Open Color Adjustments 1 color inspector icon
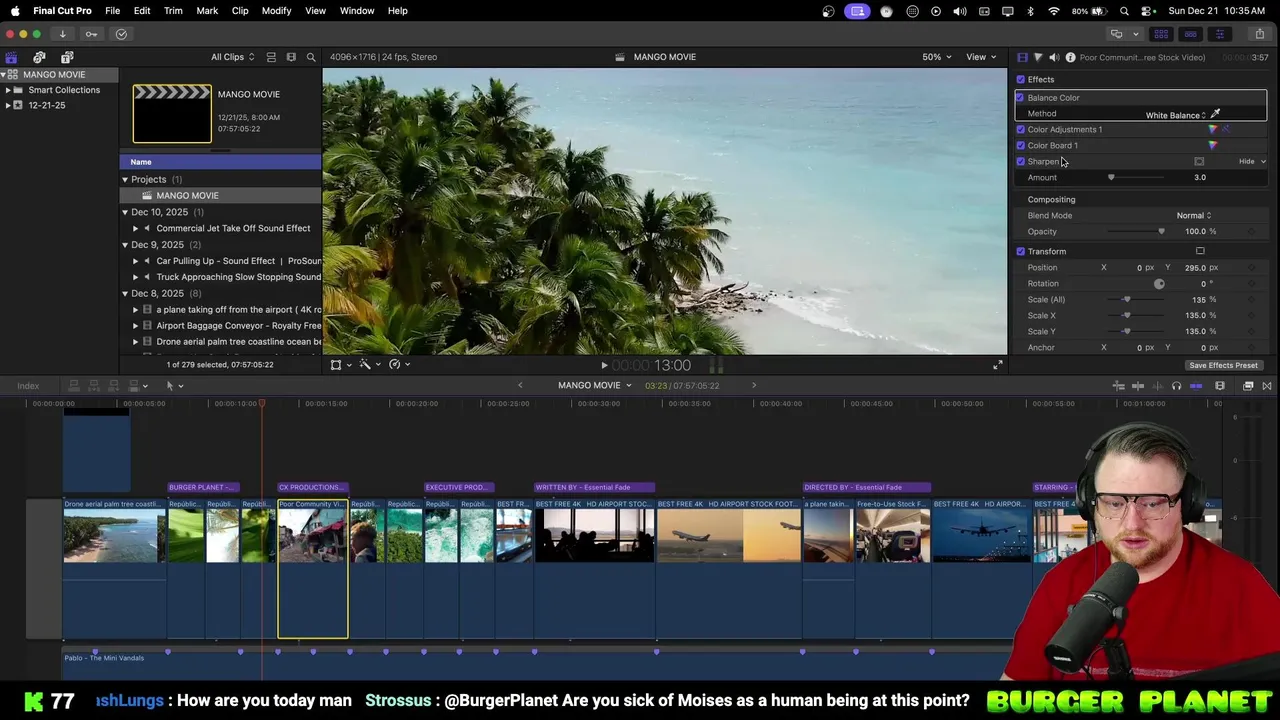 tap(1213, 129)
